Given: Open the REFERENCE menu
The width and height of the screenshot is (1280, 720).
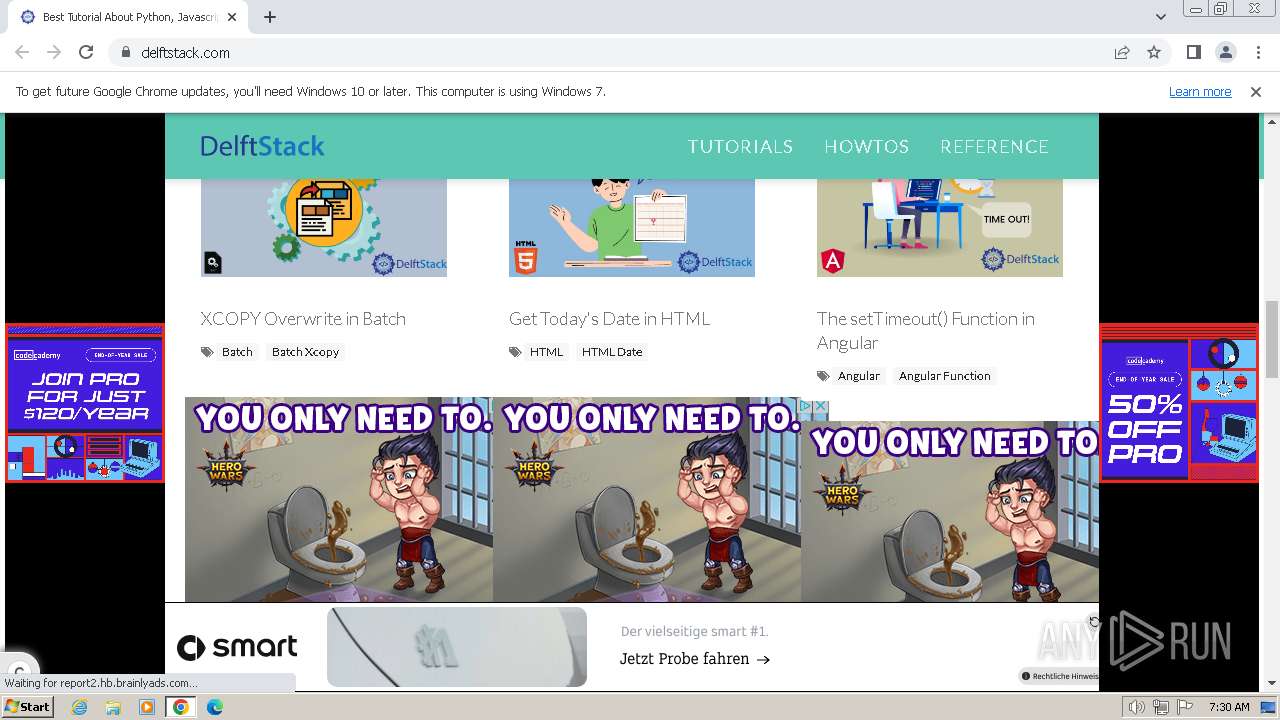Looking at the screenshot, I should (994, 146).
